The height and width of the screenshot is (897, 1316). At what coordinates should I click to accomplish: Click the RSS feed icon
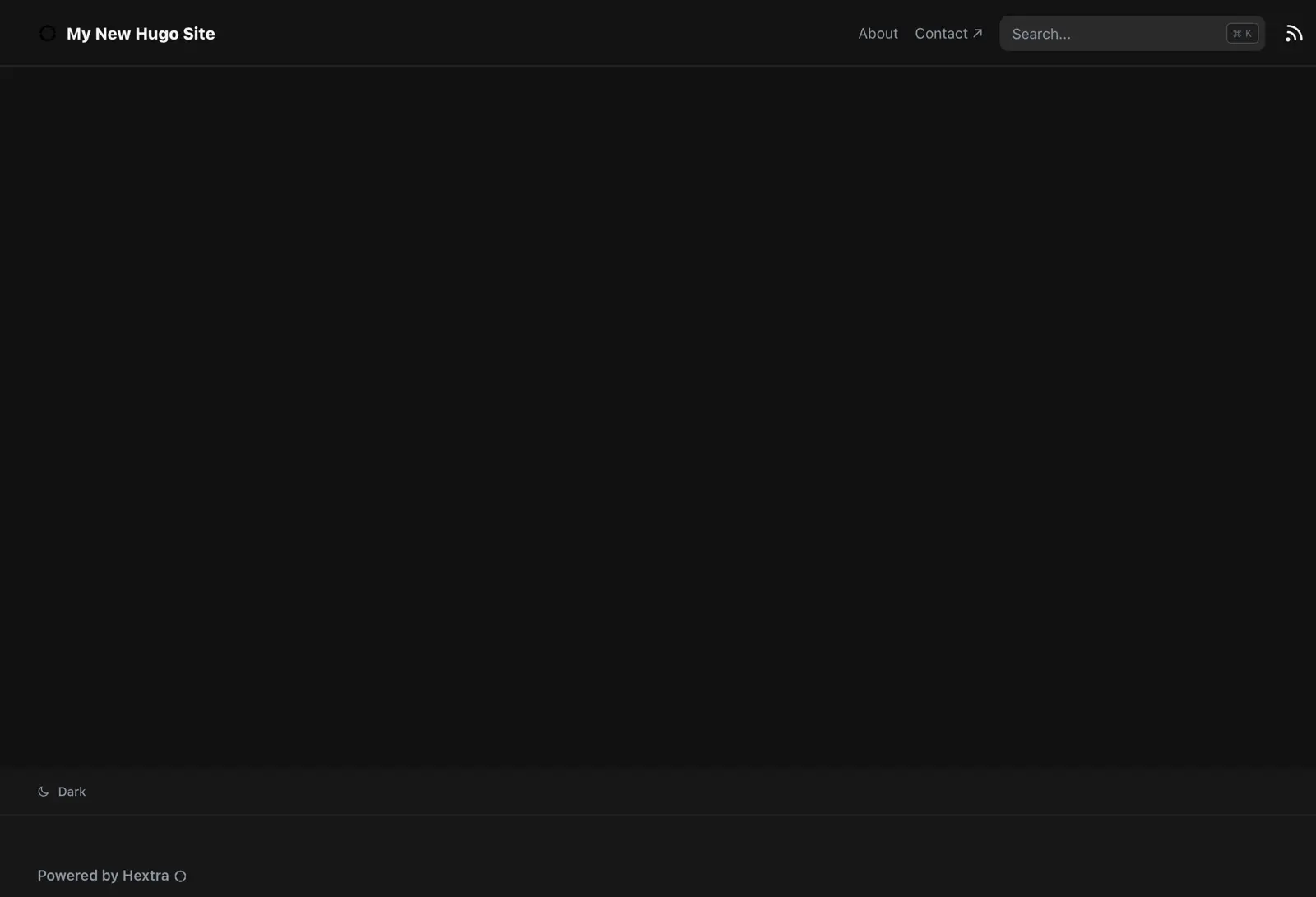(1294, 33)
